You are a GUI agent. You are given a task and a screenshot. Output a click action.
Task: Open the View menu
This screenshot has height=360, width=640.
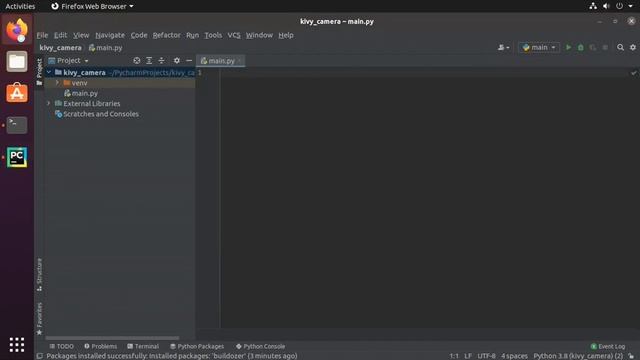point(81,35)
